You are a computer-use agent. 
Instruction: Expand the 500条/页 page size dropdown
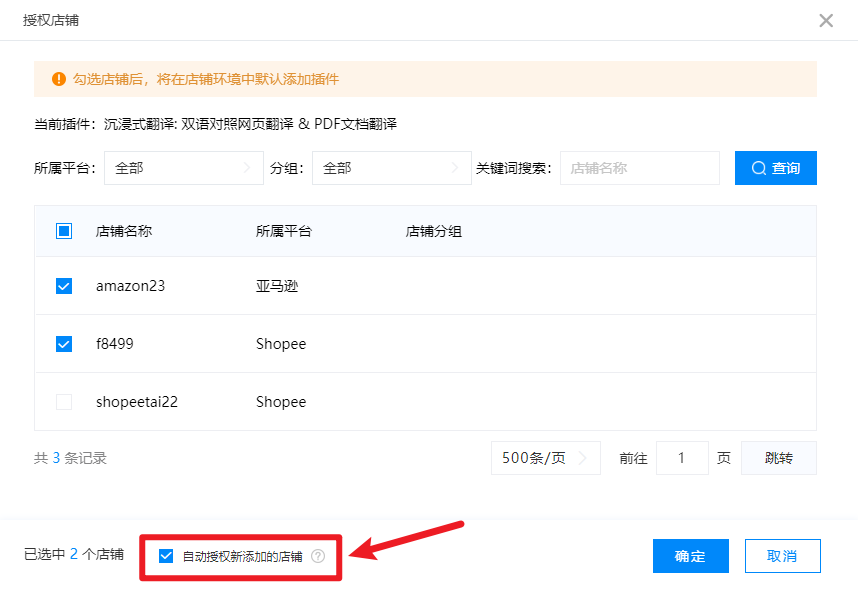545,458
